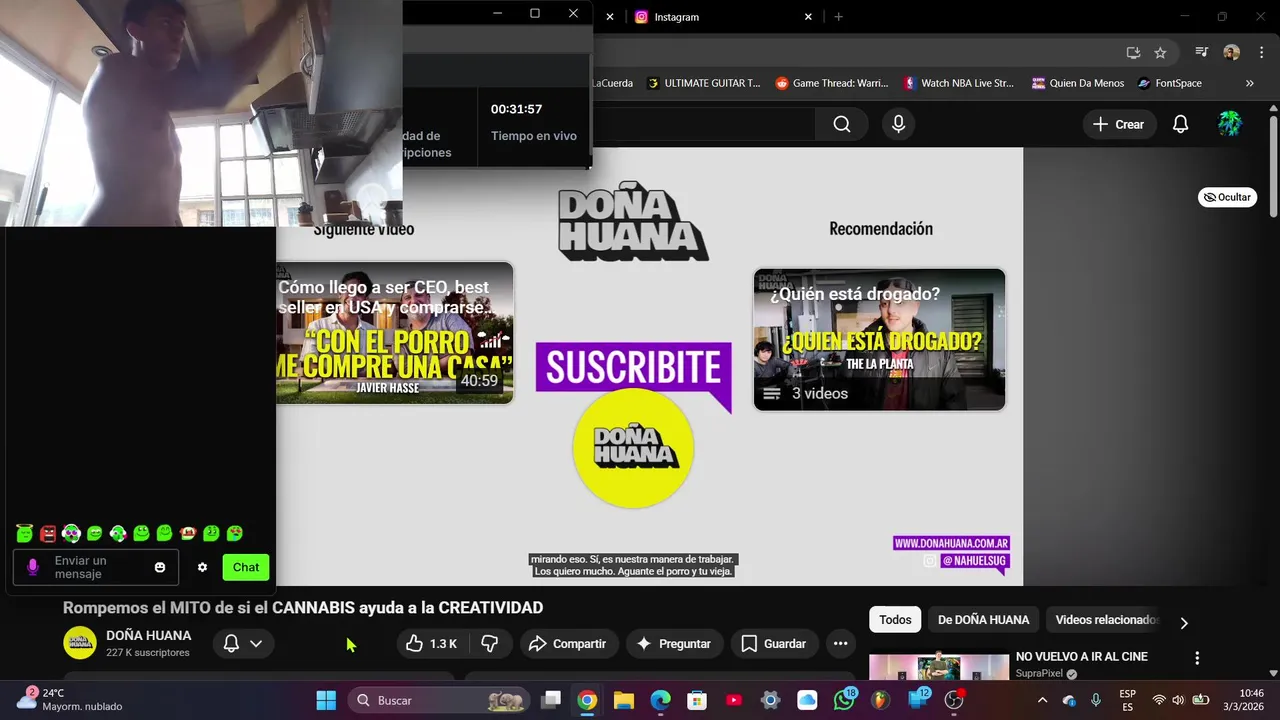Save video with the Guardar button
Image resolution: width=1280 pixels, height=720 pixels.
pyautogui.click(x=774, y=644)
